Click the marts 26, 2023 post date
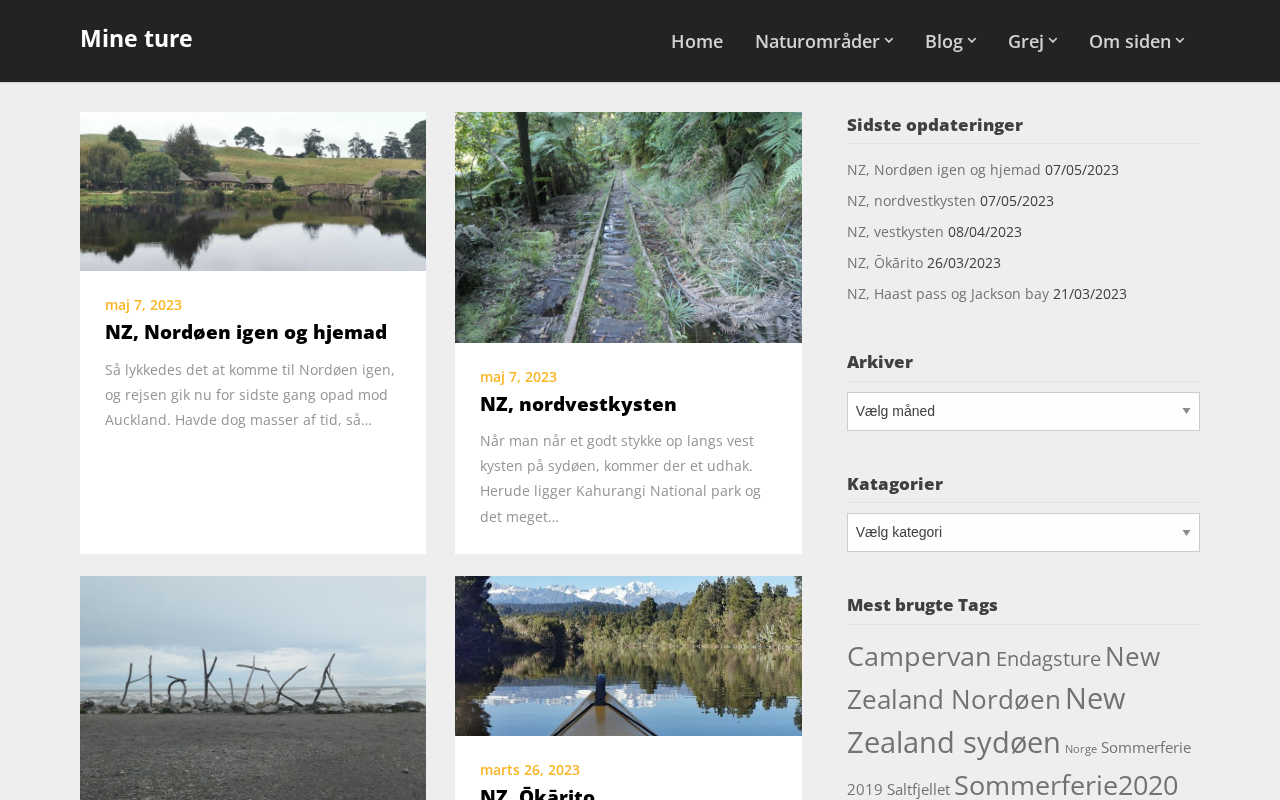The image size is (1280, 800). tap(530, 770)
